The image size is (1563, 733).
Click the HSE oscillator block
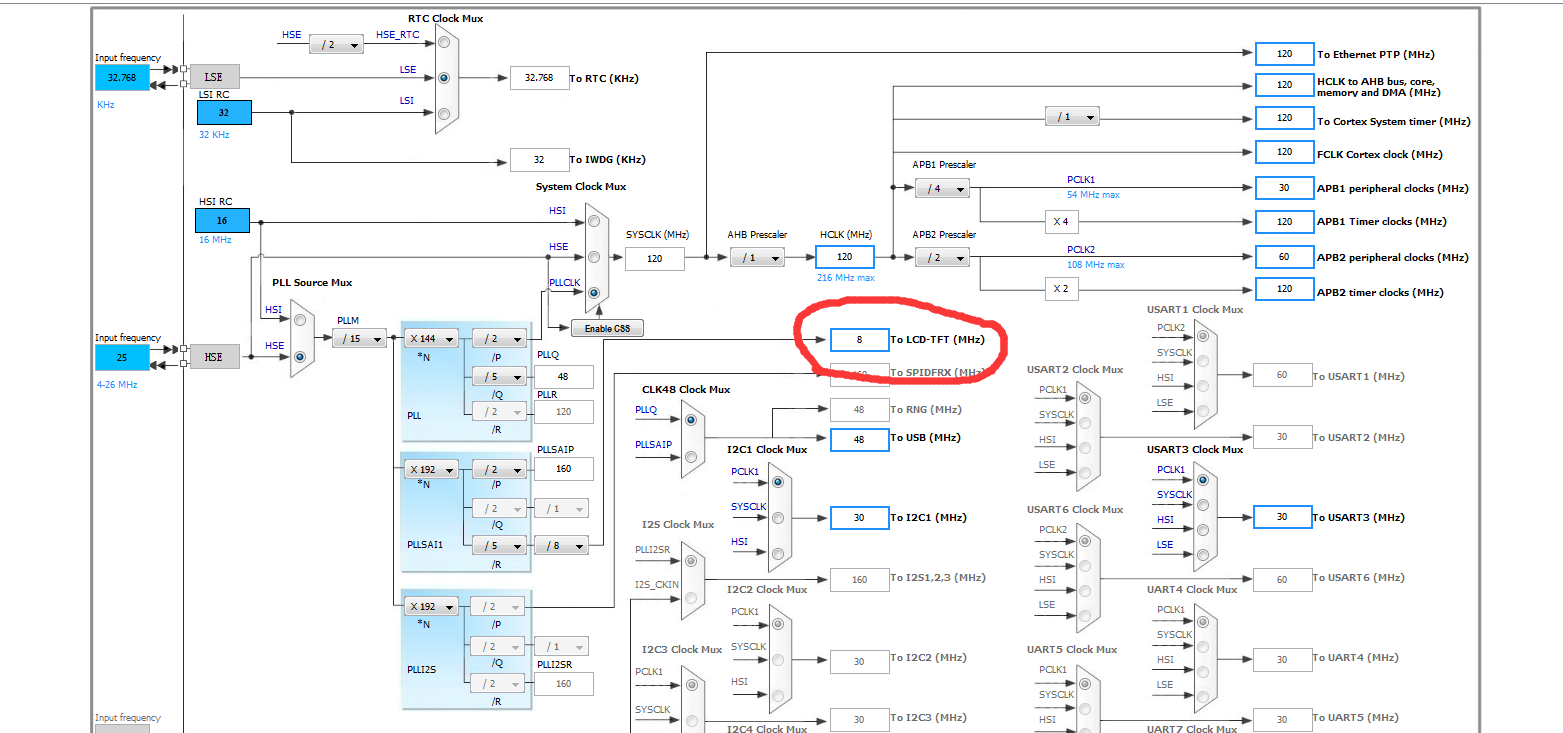tap(214, 356)
